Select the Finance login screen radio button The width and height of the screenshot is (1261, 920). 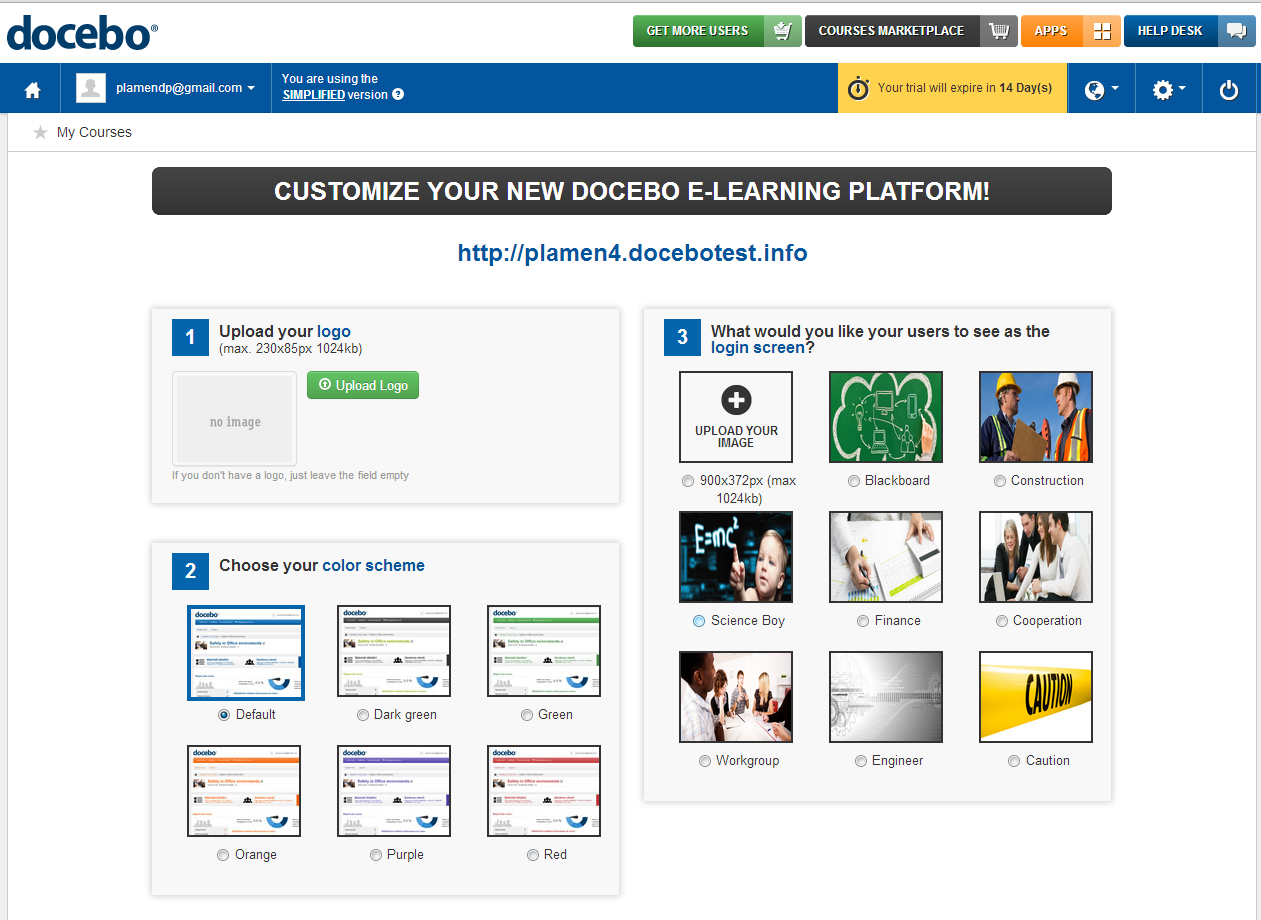tap(863, 621)
